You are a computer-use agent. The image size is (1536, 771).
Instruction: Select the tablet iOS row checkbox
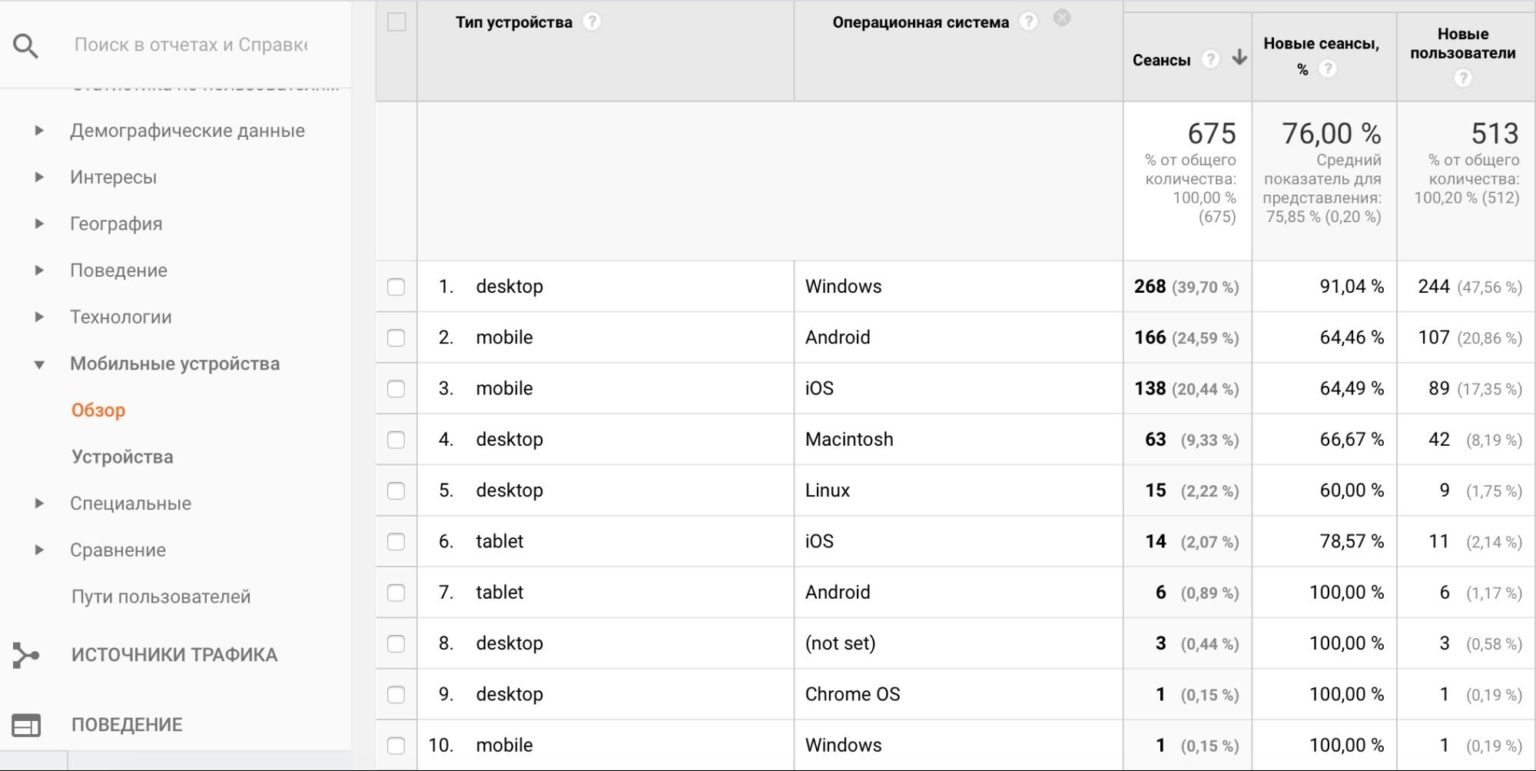[396, 542]
